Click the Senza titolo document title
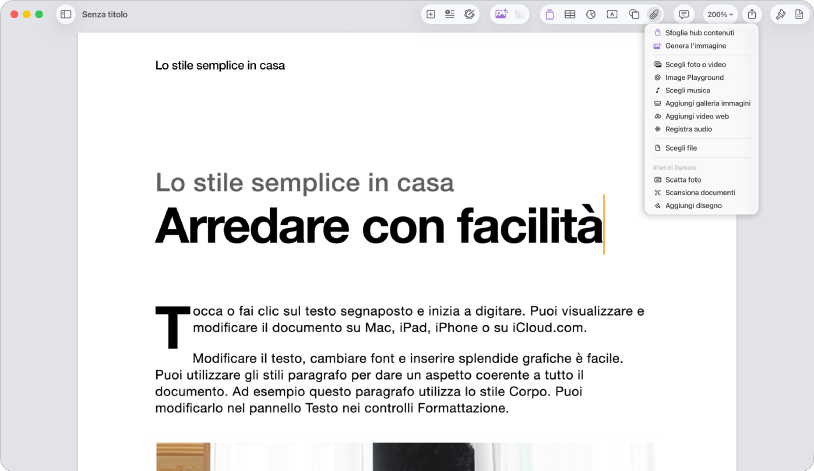The width and height of the screenshot is (814, 471). 104,15
